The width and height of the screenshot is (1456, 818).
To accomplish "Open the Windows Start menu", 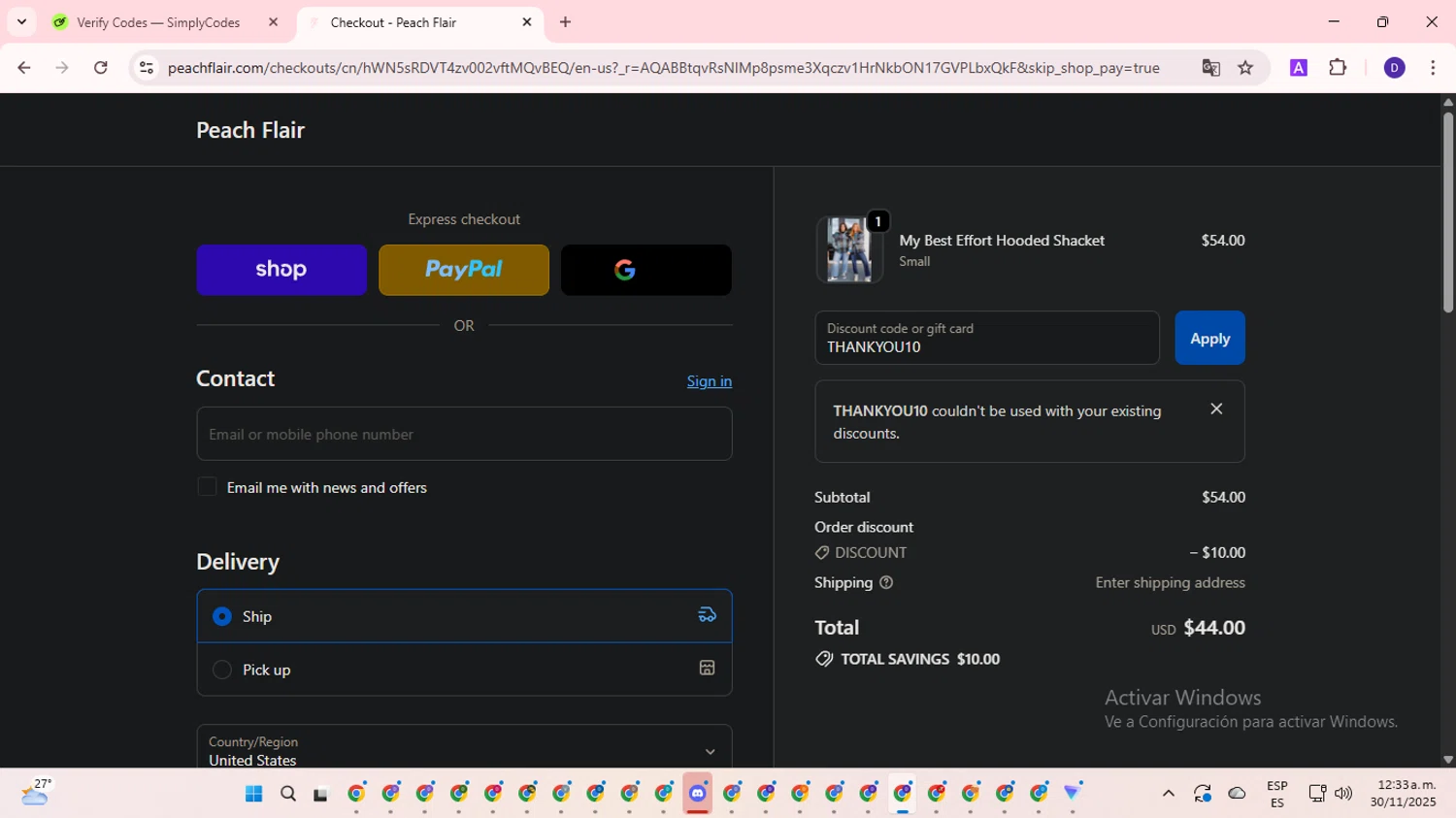I will pyautogui.click(x=254, y=794).
